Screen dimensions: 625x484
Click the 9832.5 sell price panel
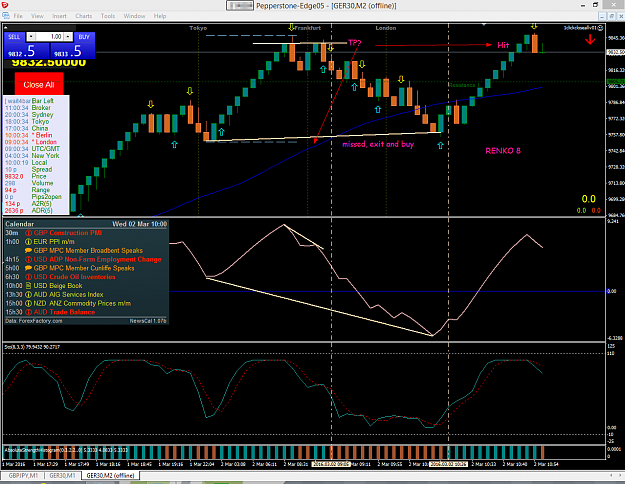point(26,51)
